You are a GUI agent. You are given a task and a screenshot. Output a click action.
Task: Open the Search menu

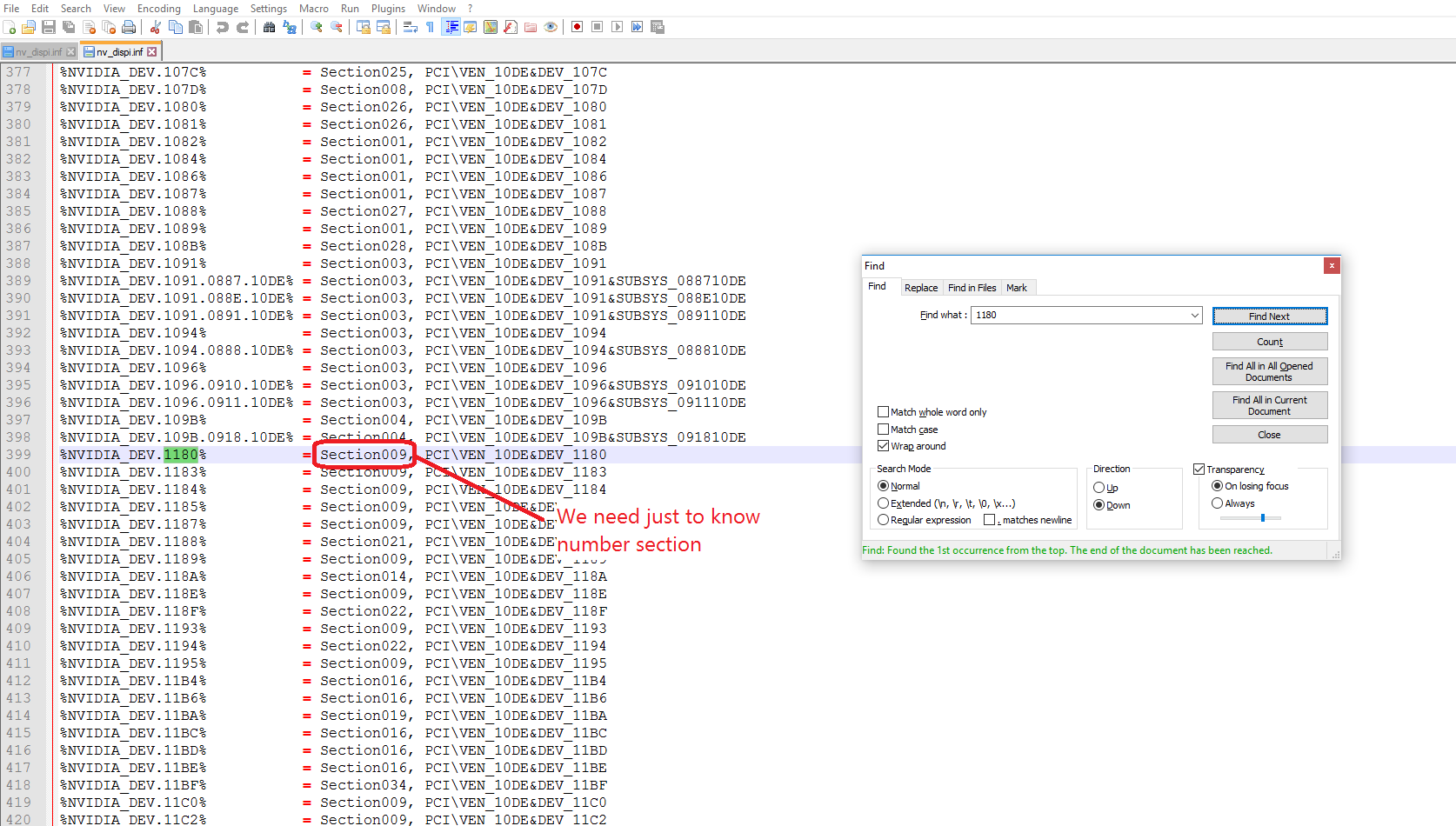76,9
